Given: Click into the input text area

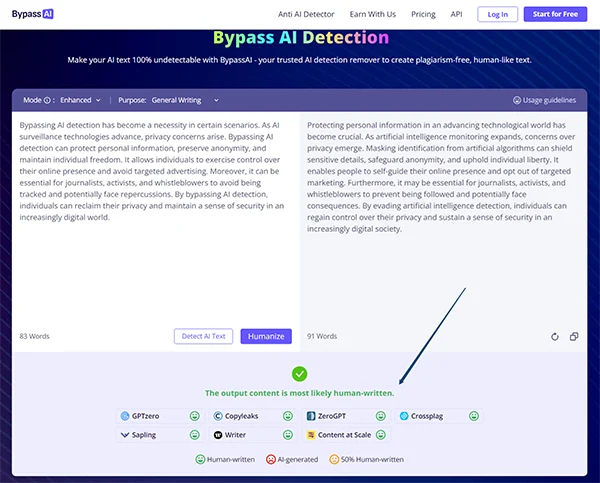Looking at the screenshot, I should pyautogui.click(x=156, y=220).
